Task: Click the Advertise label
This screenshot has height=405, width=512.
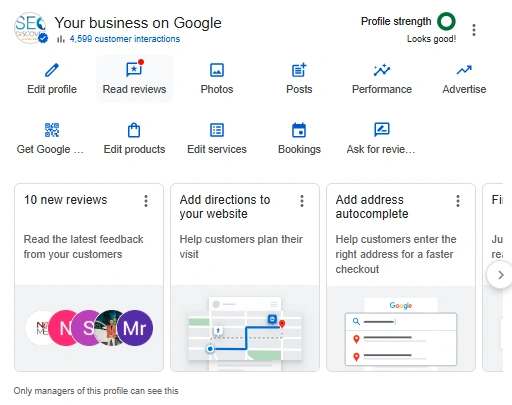Action: (x=464, y=89)
